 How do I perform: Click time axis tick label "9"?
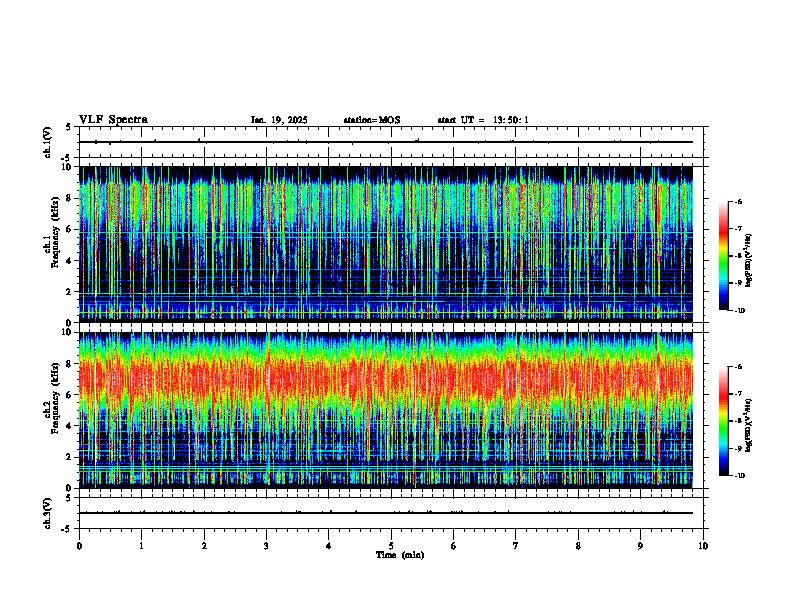click(x=640, y=546)
